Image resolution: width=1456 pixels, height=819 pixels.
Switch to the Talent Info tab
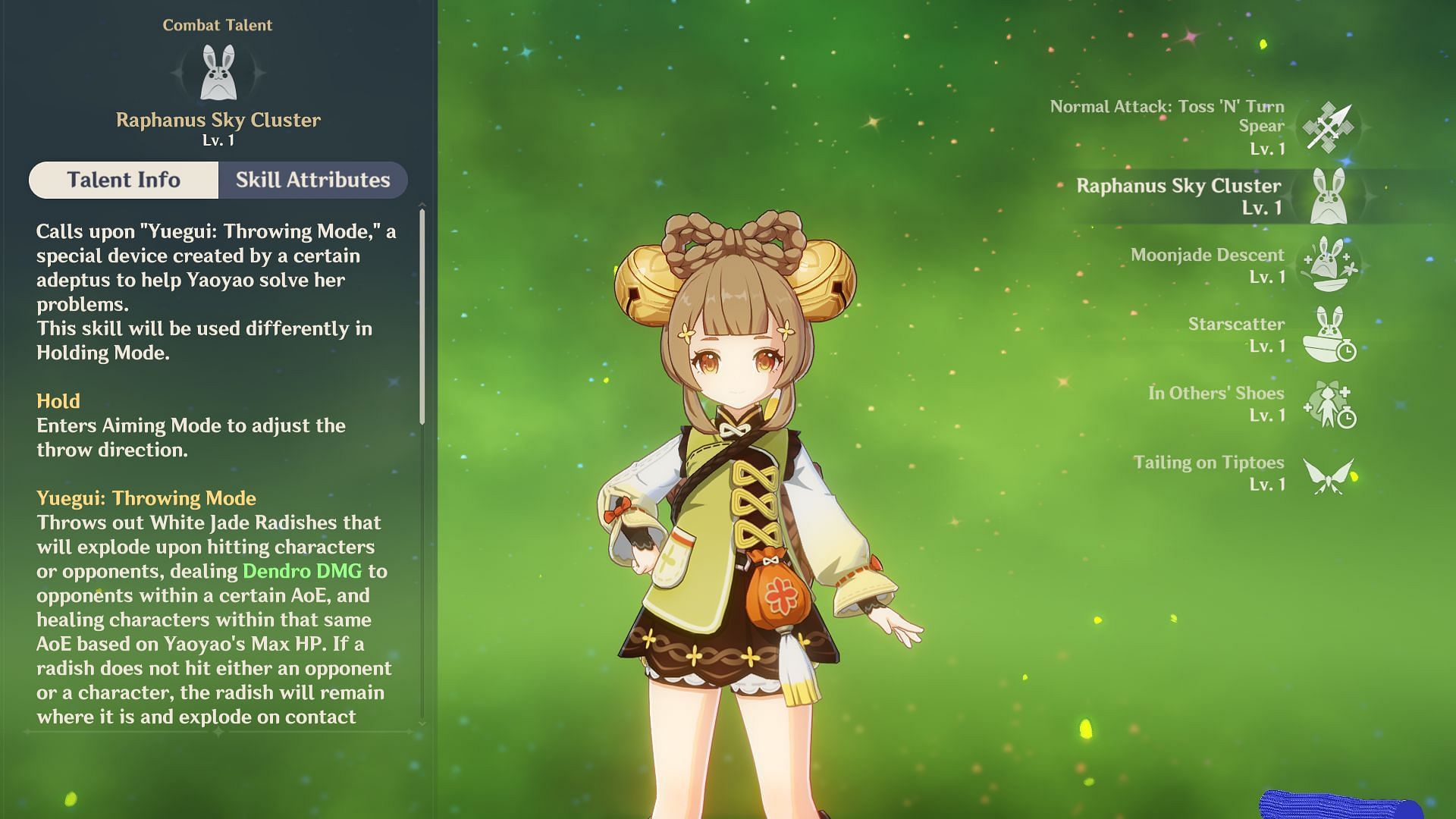[124, 180]
